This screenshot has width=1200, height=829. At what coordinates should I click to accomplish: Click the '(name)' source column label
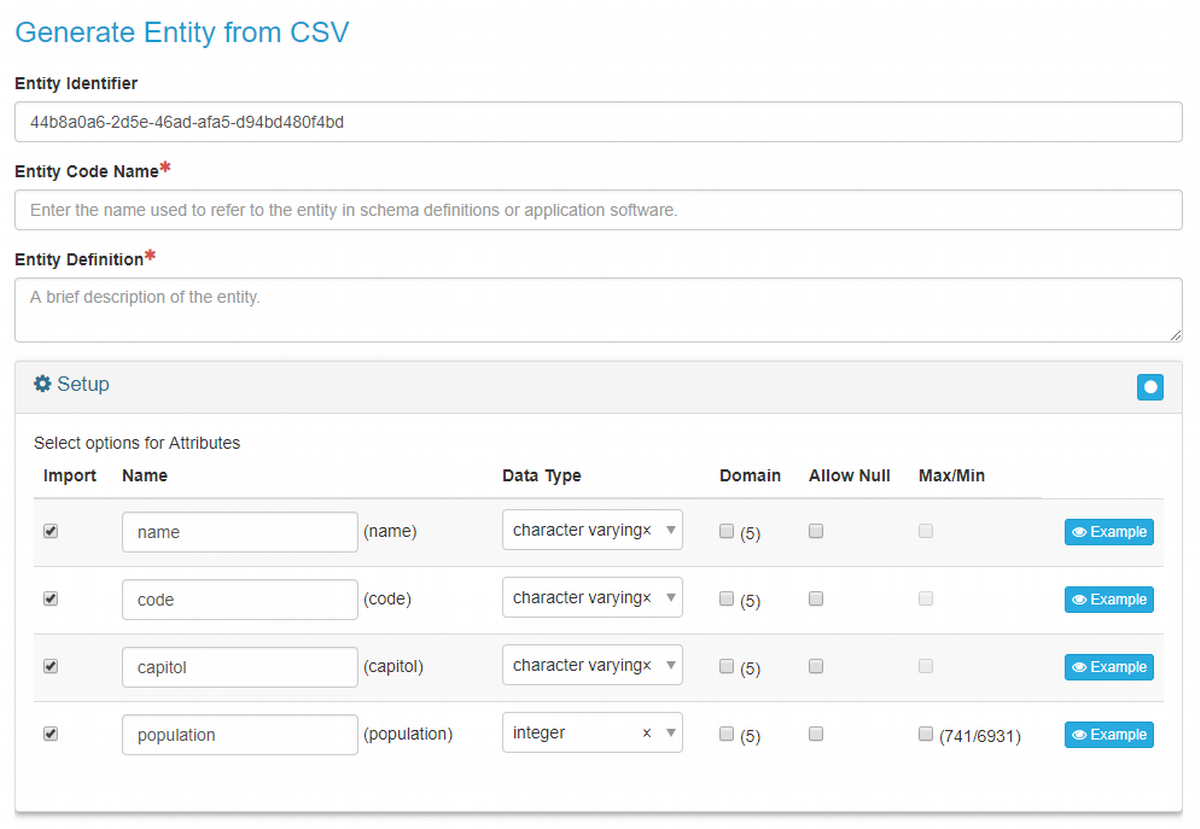390,532
